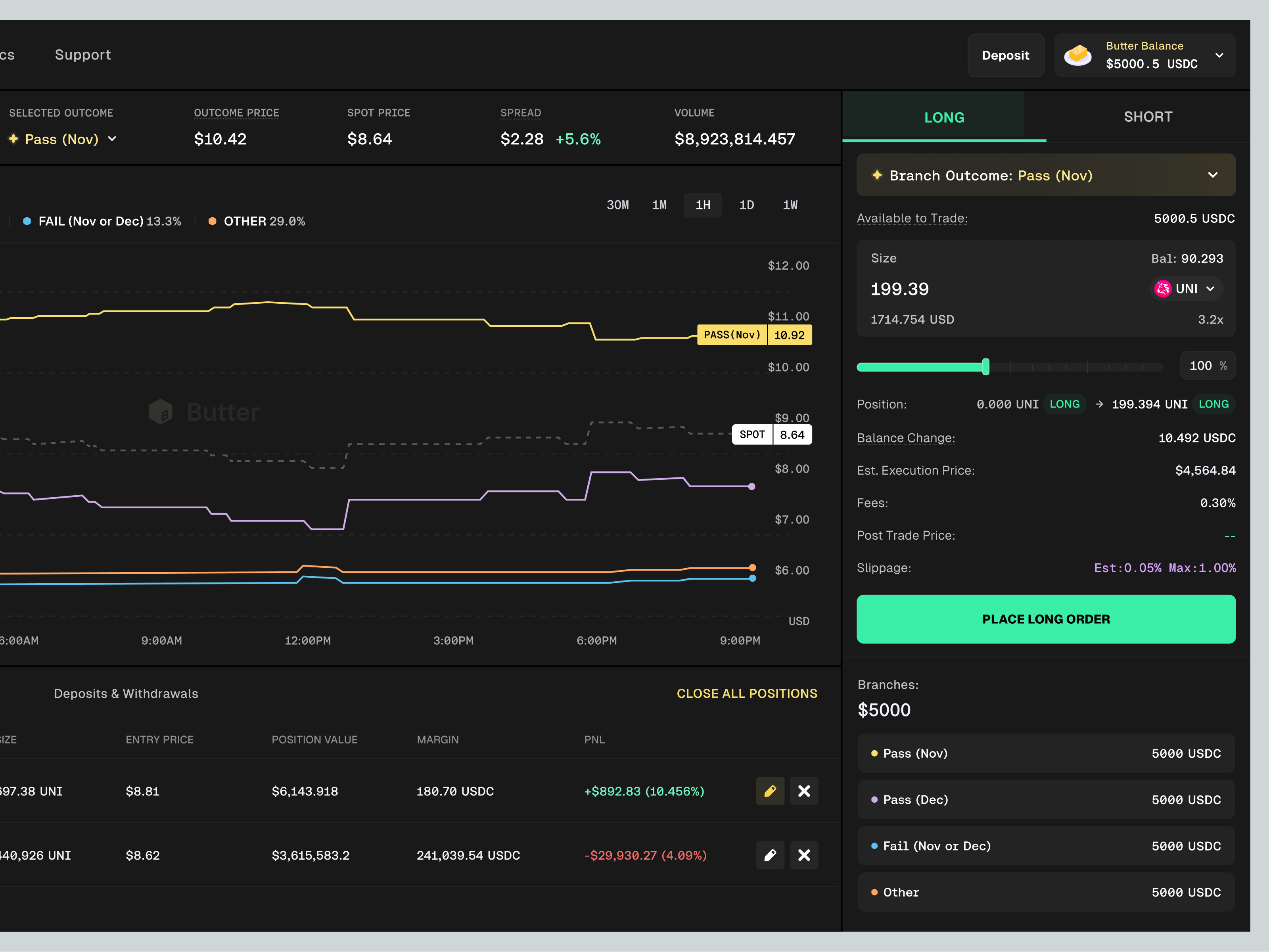1269x952 pixels.
Task: Click the -$29,930.27 (4.09%) PNL value
Action: tap(645, 856)
